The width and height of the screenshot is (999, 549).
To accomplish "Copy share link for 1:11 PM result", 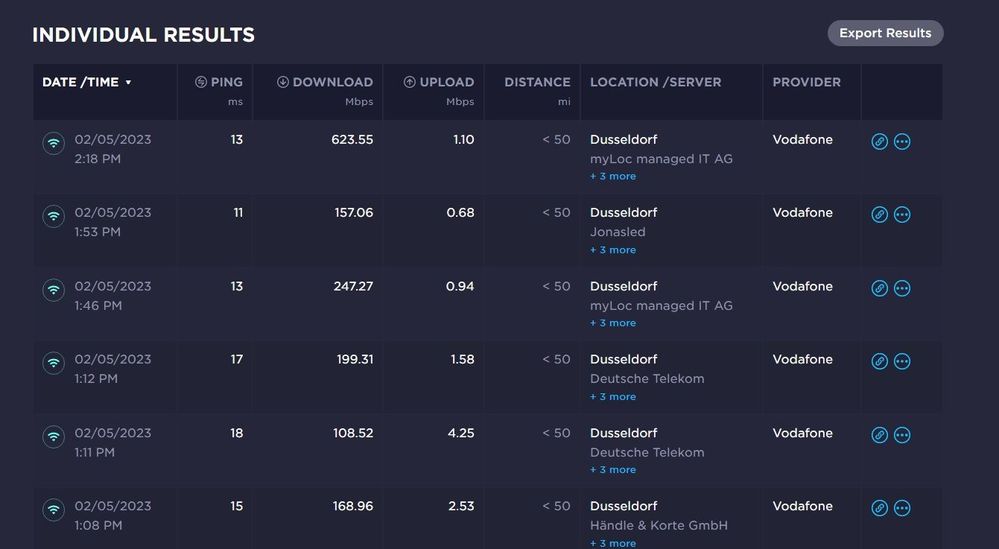I will point(879,435).
